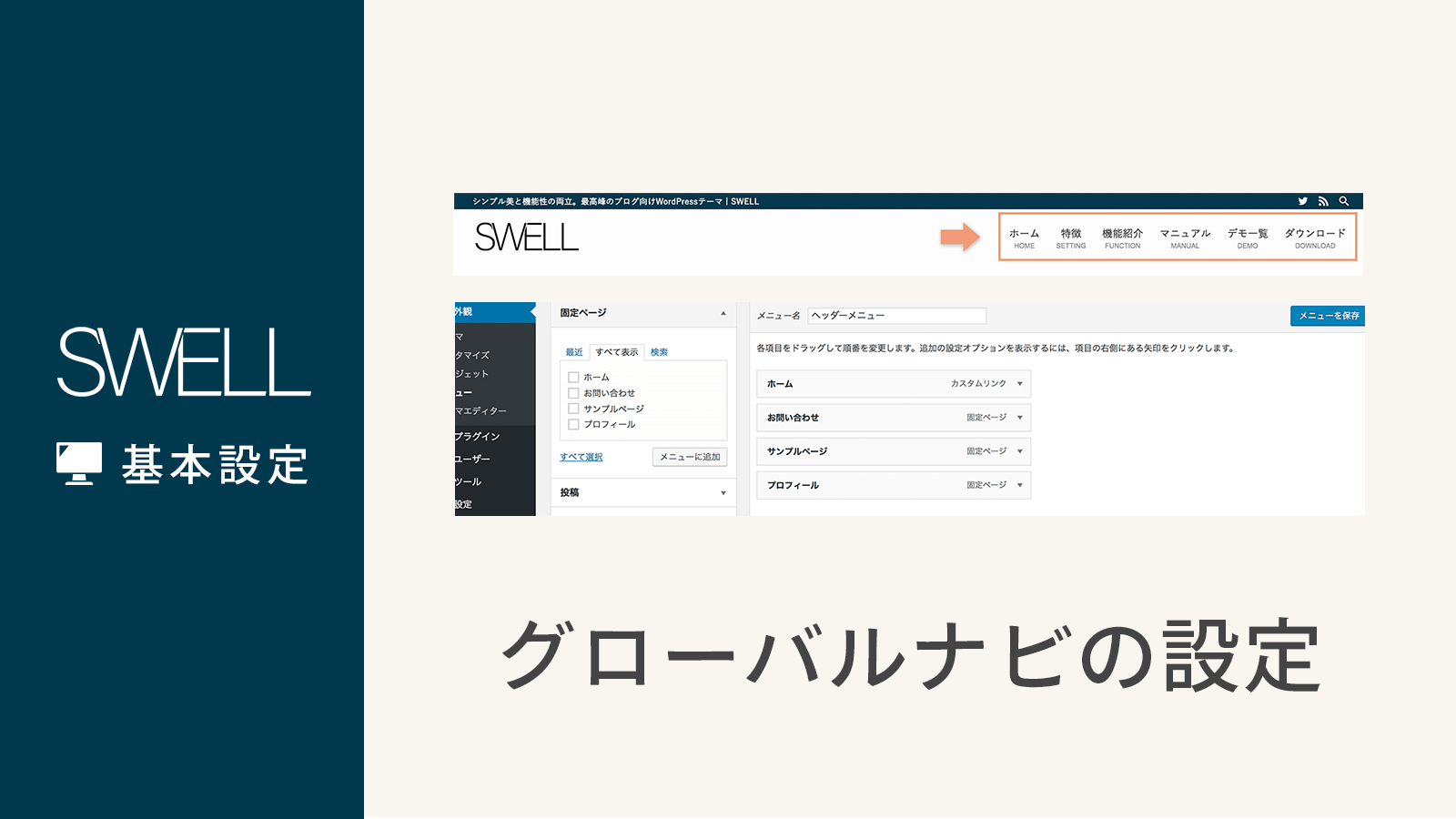Click the 投稿 panel heading
Viewport: 1456px width, 819px height.
click(570, 492)
